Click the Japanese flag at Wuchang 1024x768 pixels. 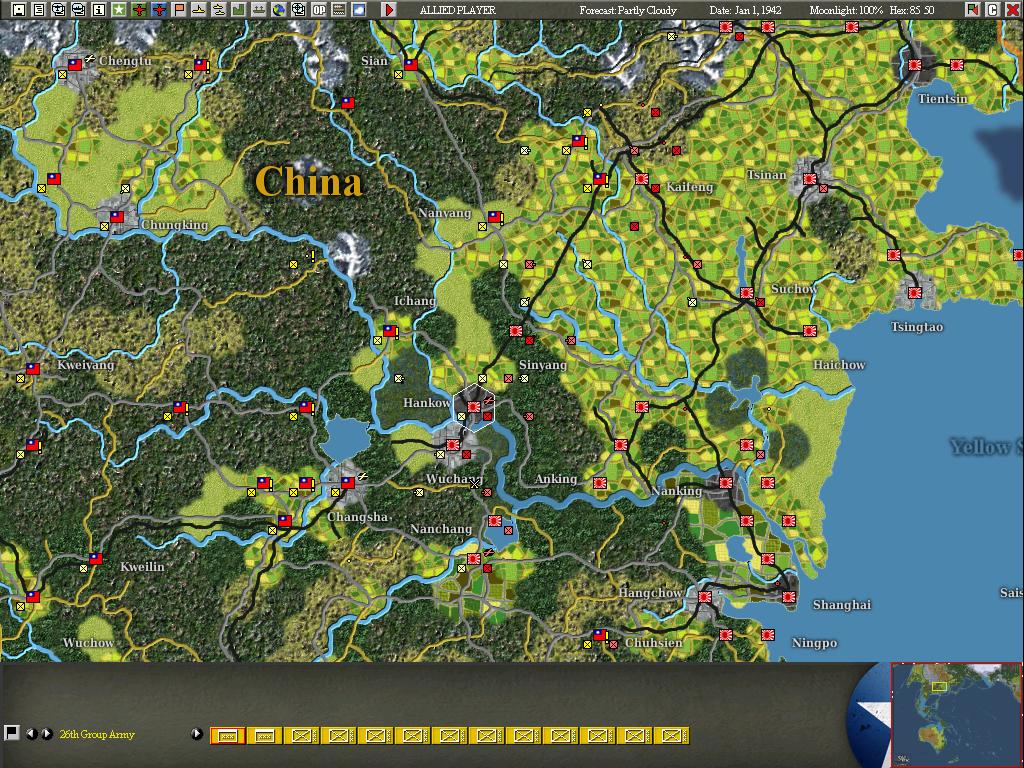453,445
